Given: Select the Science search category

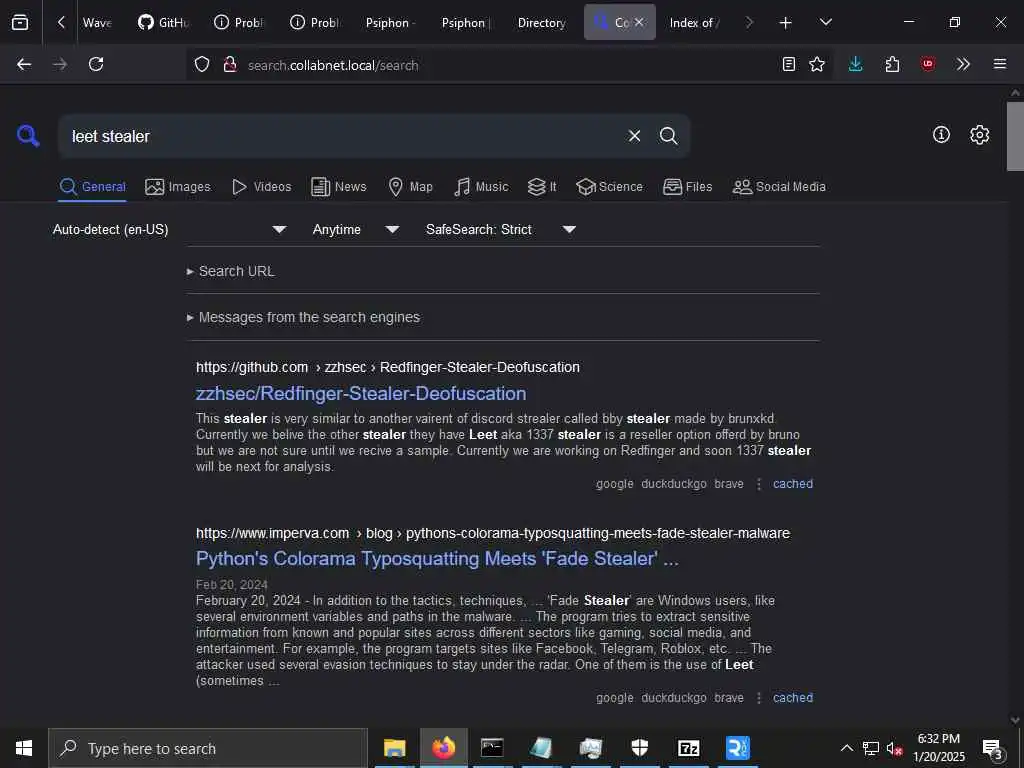Looking at the screenshot, I should pos(609,187).
